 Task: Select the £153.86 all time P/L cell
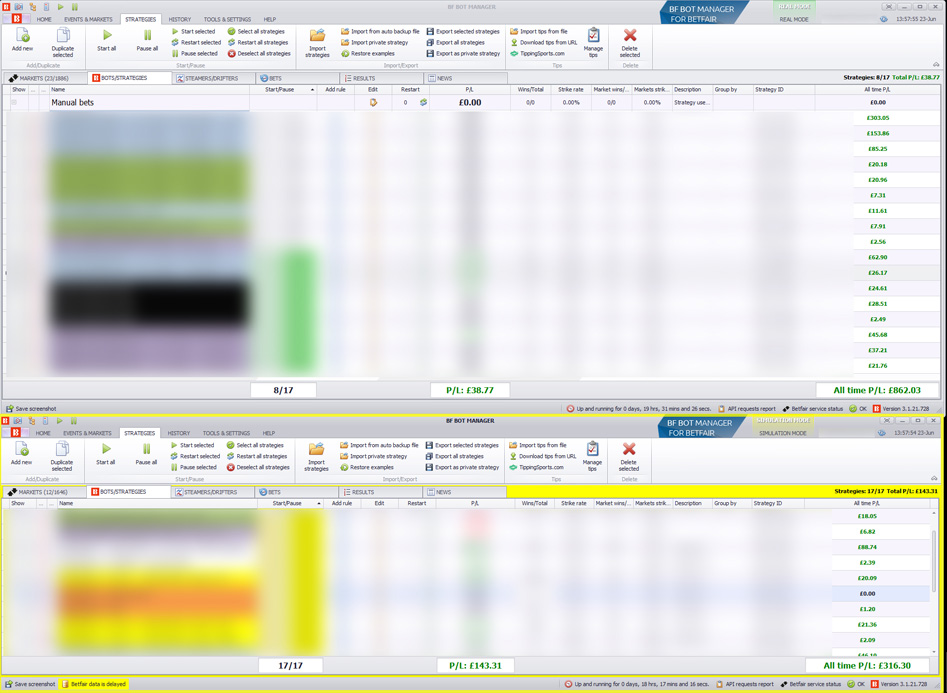[x=878, y=134]
